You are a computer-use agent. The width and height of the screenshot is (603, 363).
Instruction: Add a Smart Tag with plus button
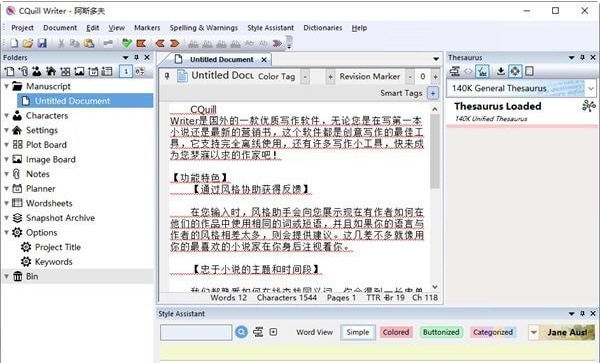[433, 93]
